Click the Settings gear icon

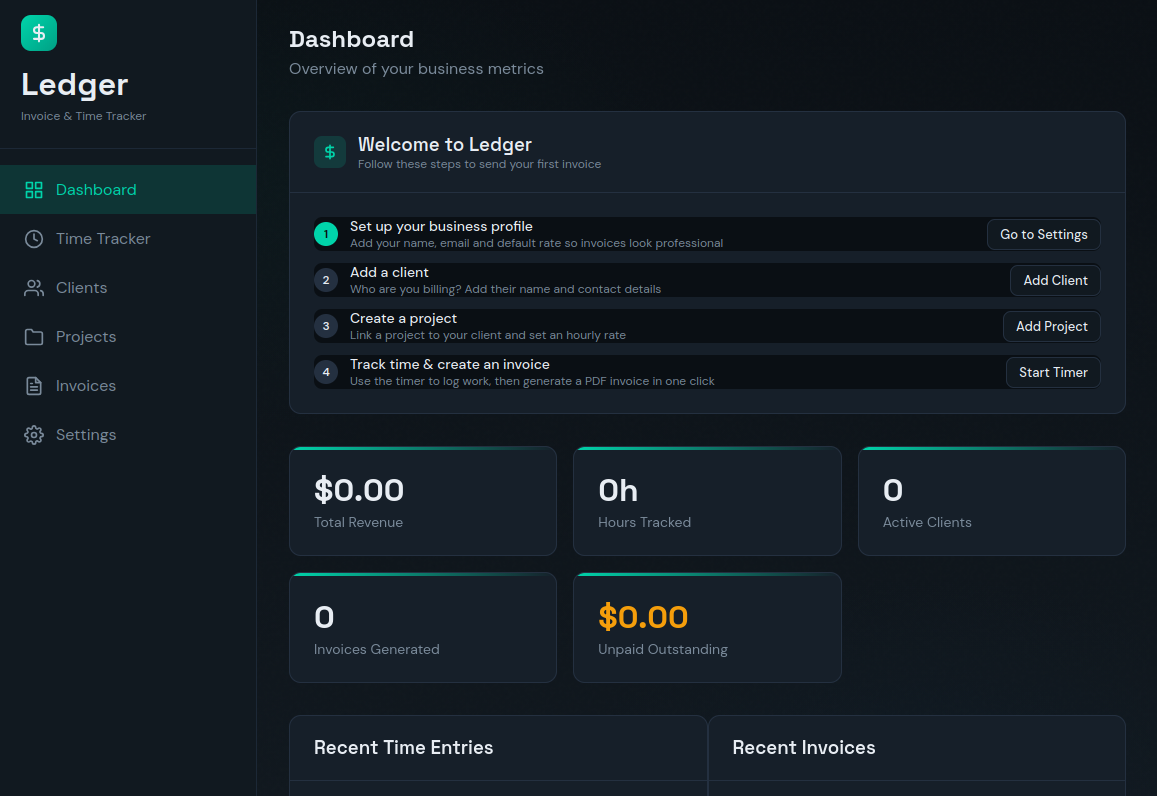click(34, 435)
